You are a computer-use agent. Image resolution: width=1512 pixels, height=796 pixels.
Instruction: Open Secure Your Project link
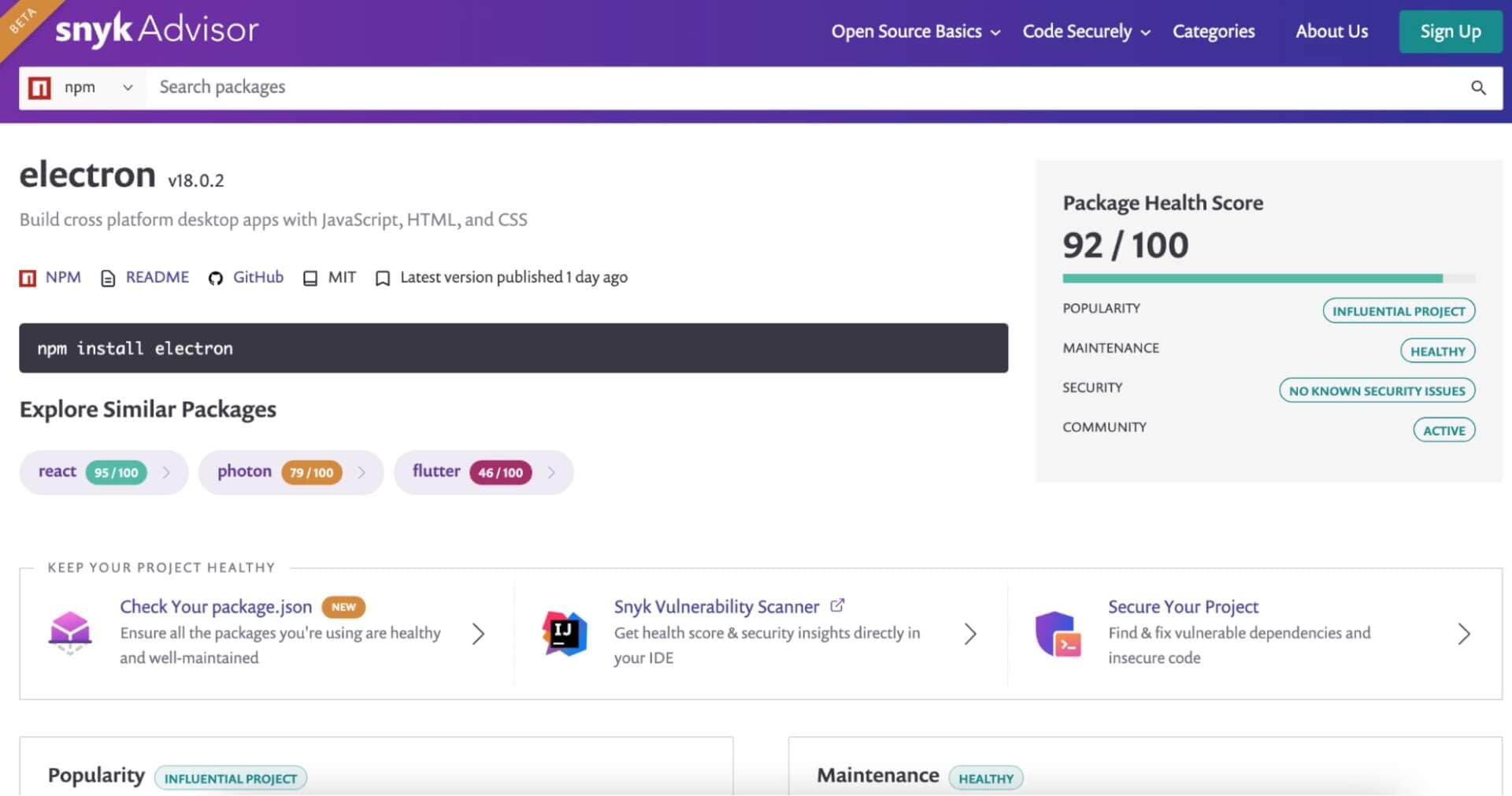[x=1183, y=607]
